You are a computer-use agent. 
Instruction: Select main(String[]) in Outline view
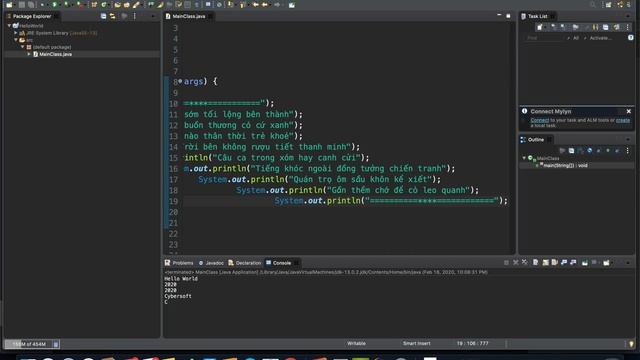point(565,165)
